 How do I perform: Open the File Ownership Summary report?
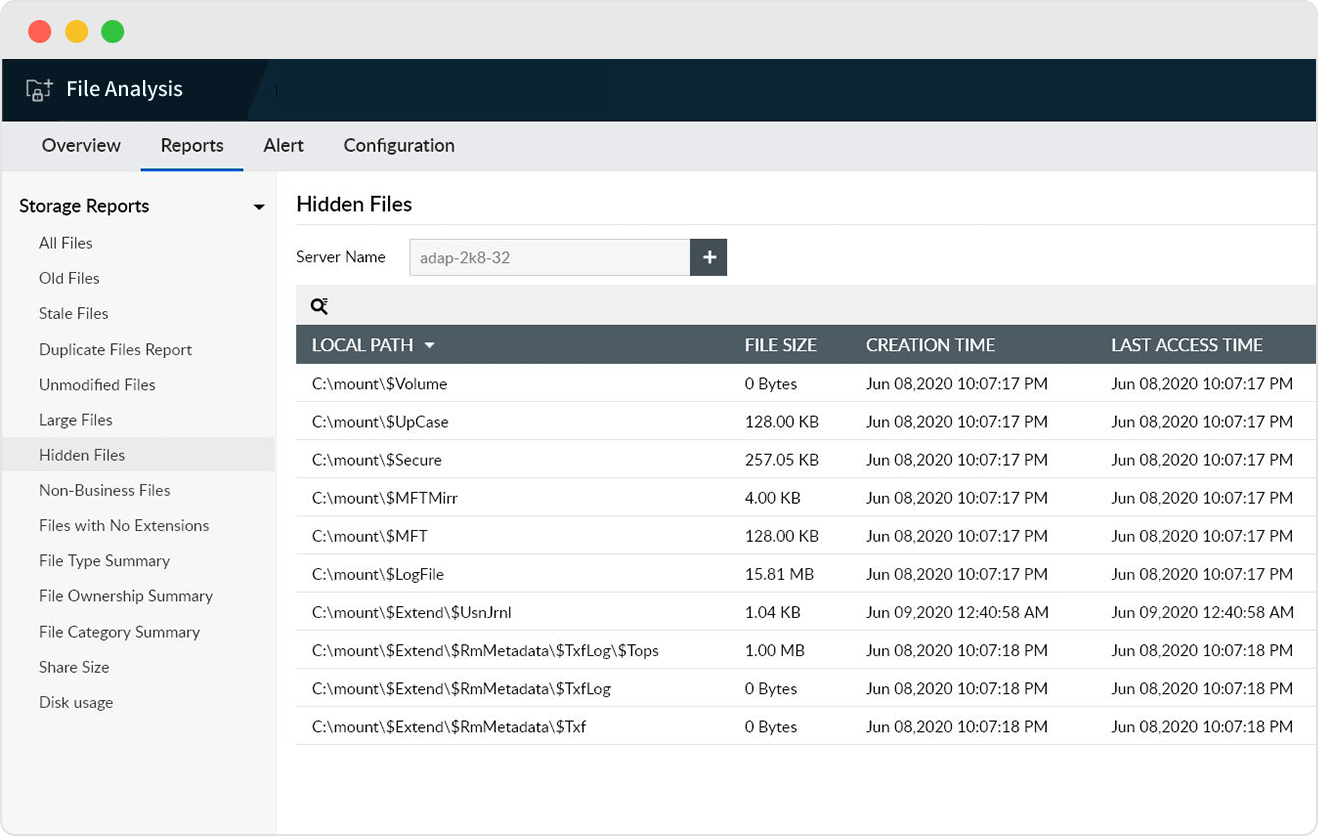click(126, 596)
